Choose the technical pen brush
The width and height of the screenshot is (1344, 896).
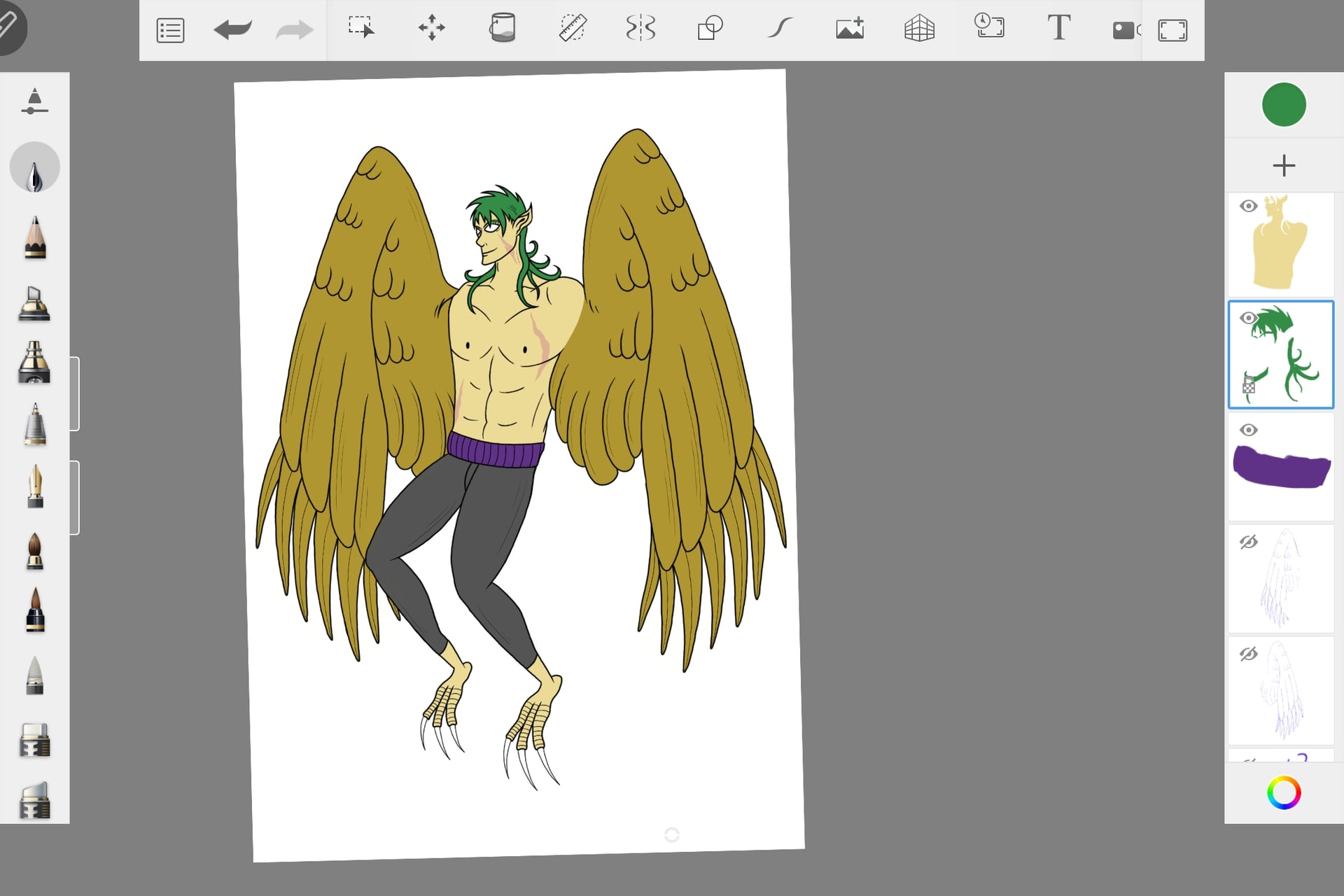[34, 424]
